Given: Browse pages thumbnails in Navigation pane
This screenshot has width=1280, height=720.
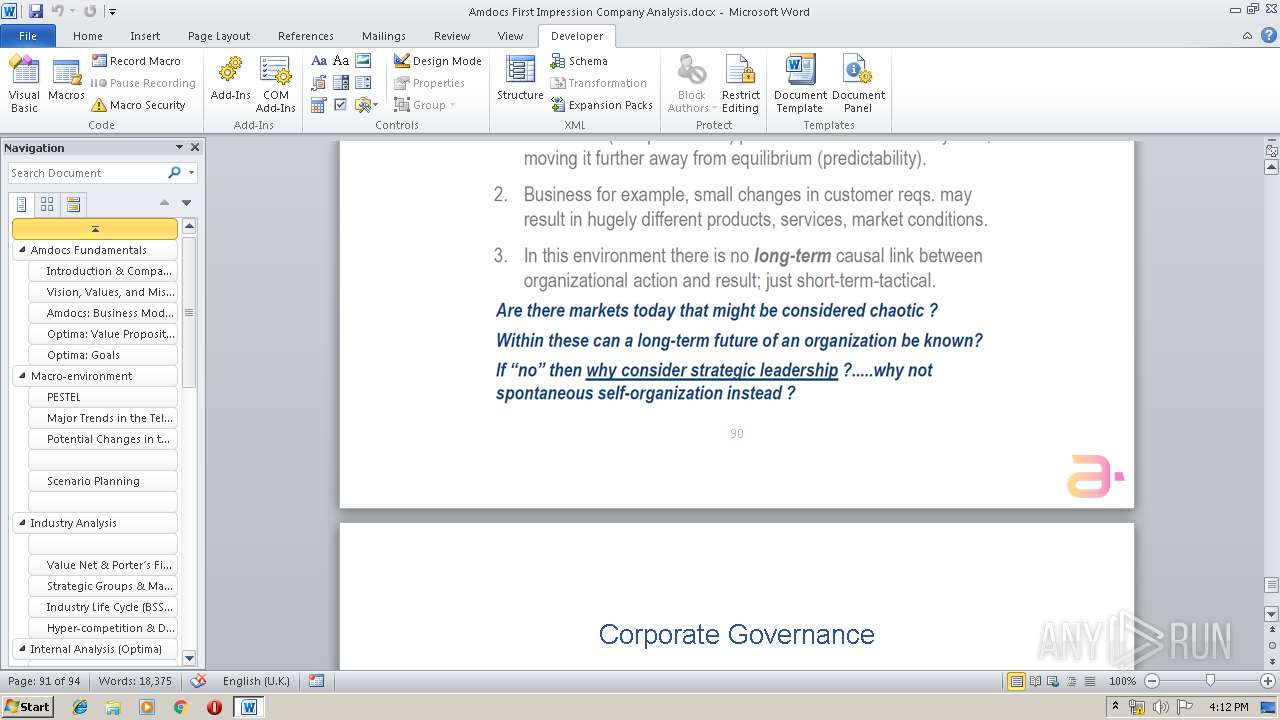Looking at the screenshot, I should (x=47, y=204).
